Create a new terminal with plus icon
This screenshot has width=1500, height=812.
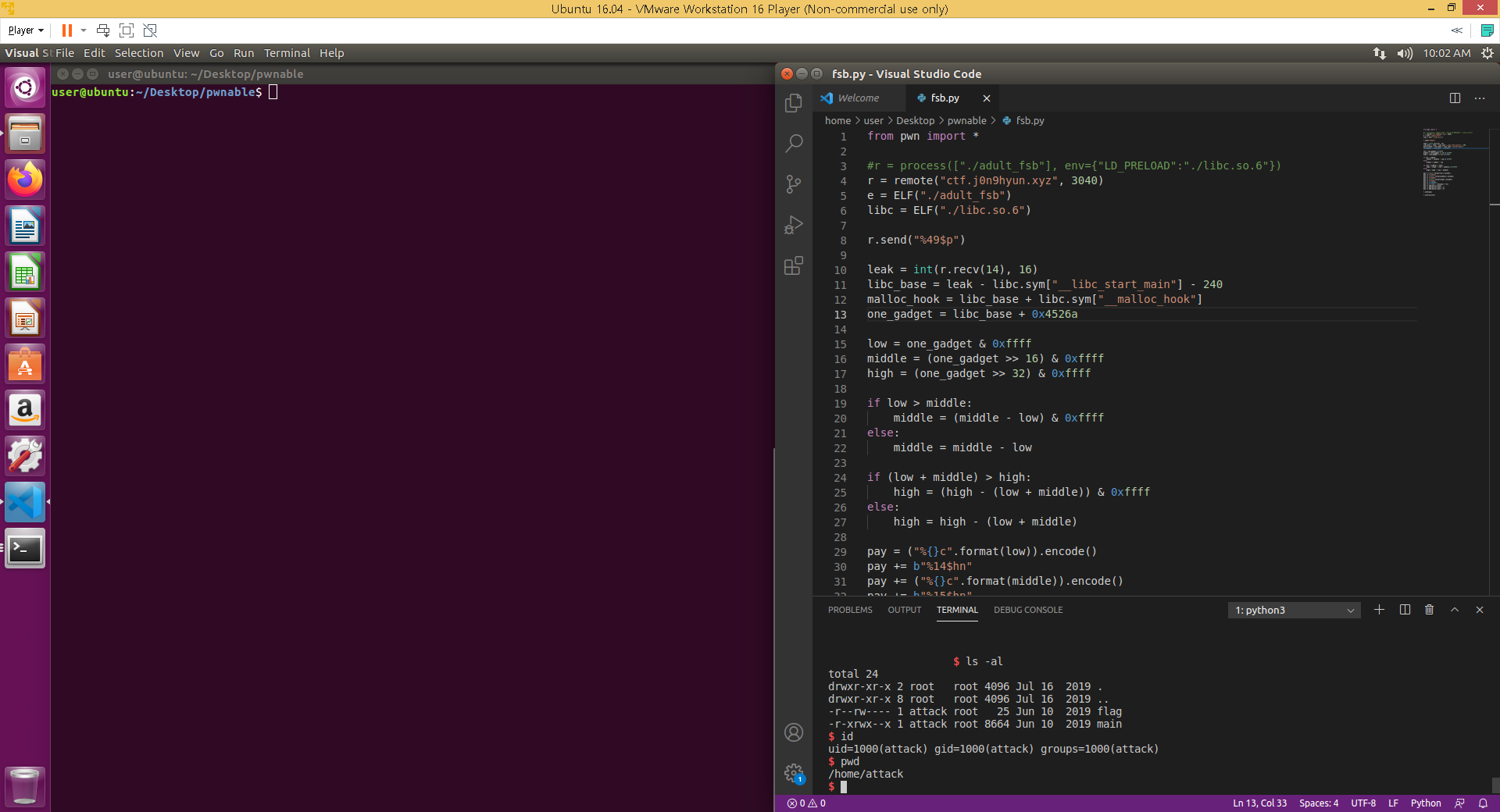pos(1379,610)
